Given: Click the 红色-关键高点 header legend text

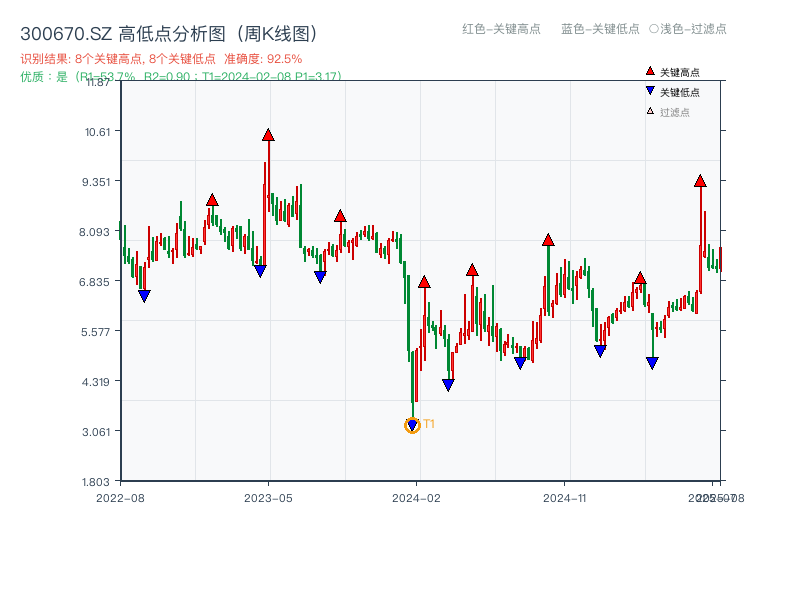Looking at the screenshot, I should point(501,29).
